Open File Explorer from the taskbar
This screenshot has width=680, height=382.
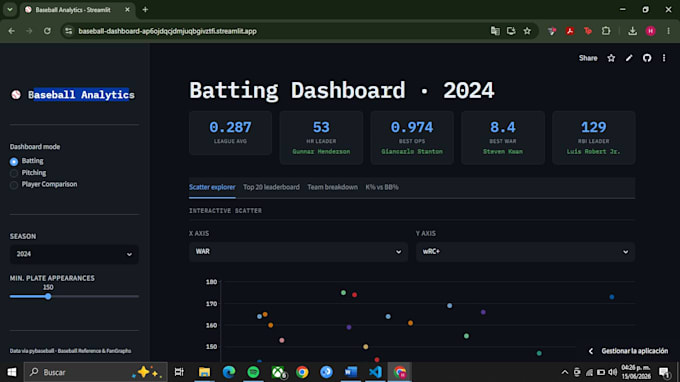click(x=204, y=372)
